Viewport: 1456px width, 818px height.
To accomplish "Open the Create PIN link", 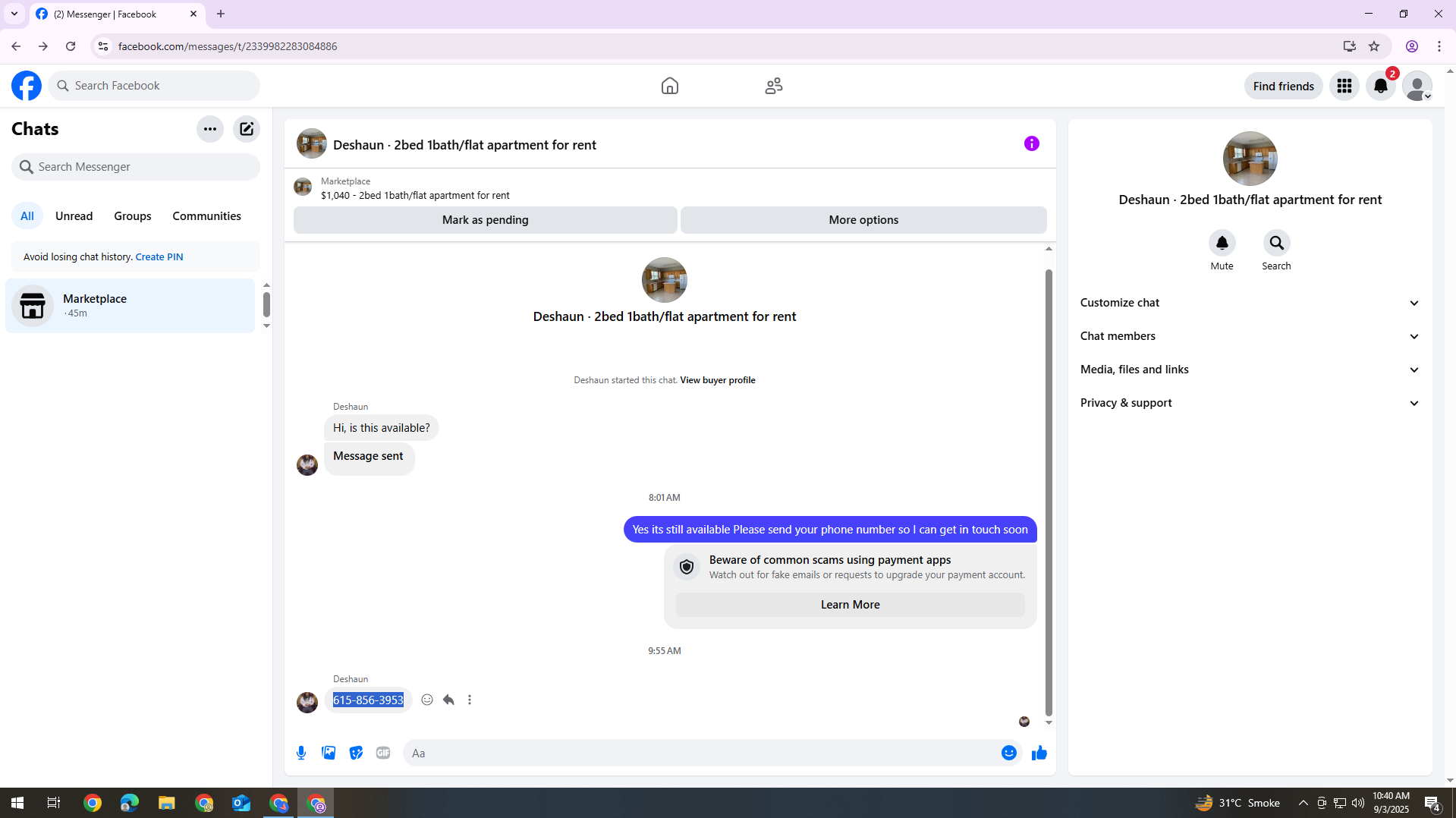I will click(159, 256).
